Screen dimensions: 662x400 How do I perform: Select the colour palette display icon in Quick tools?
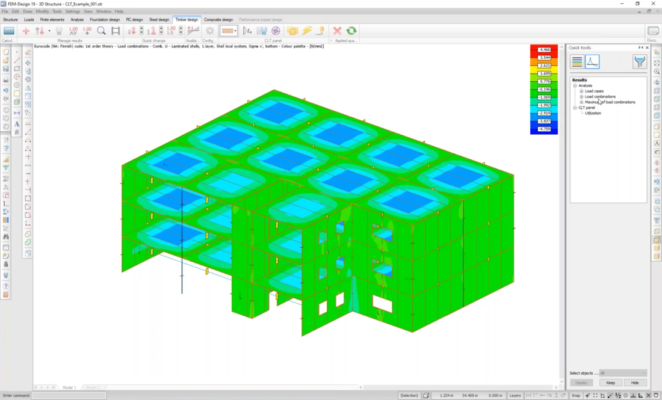click(x=577, y=62)
